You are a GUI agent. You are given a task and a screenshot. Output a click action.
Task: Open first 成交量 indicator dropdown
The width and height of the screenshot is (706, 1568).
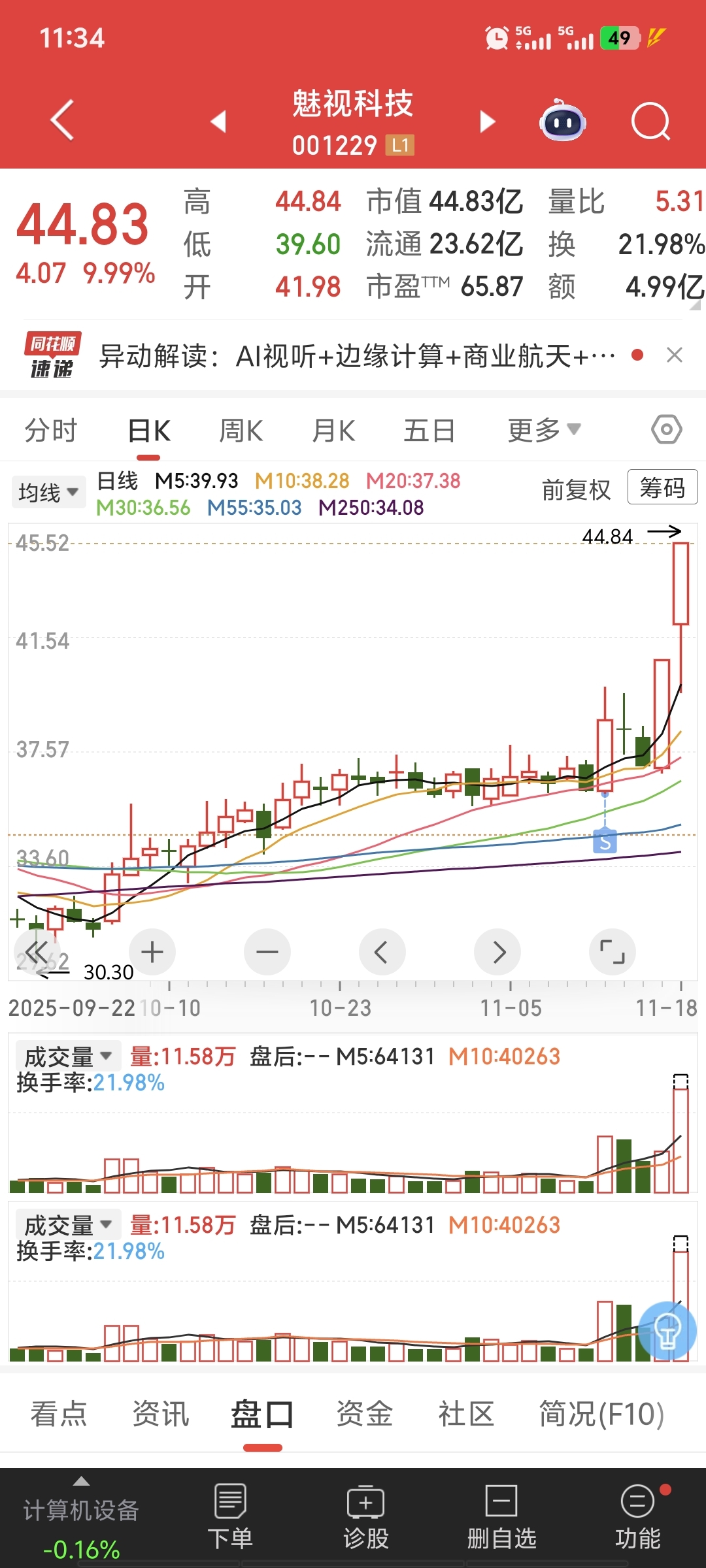(x=68, y=1056)
